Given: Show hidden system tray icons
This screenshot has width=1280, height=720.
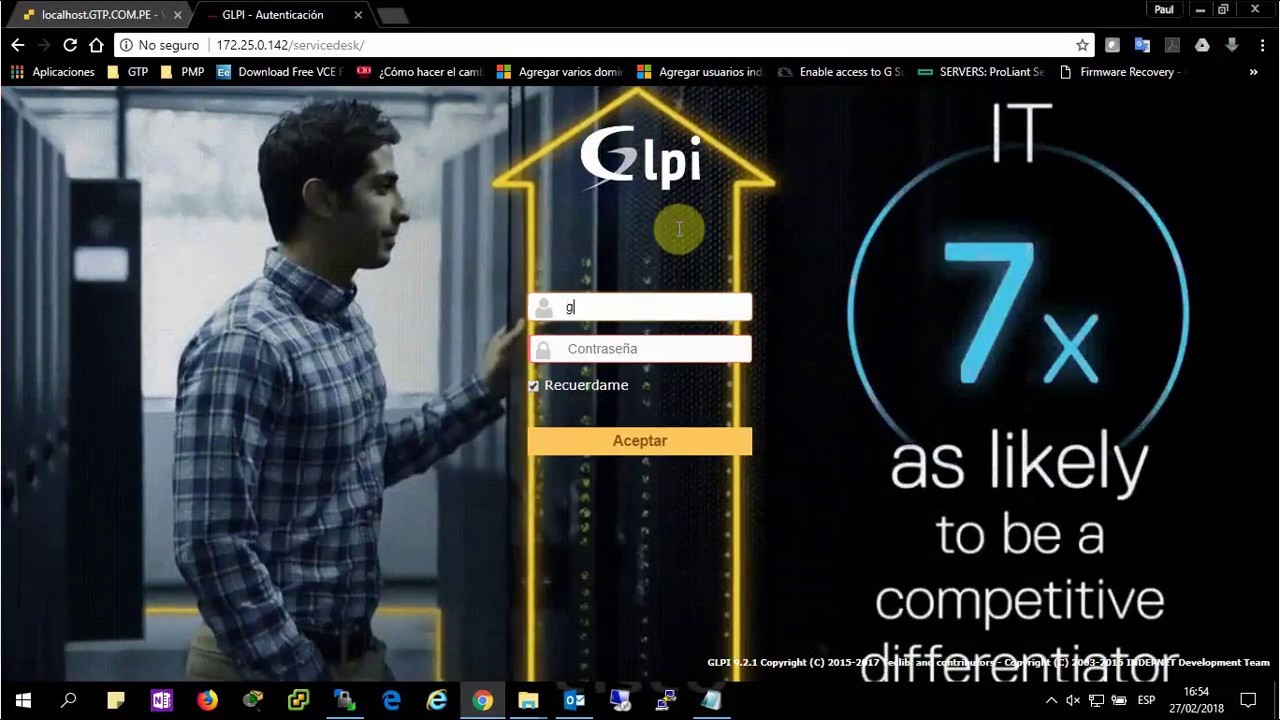Looking at the screenshot, I should [x=1051, y=700].
